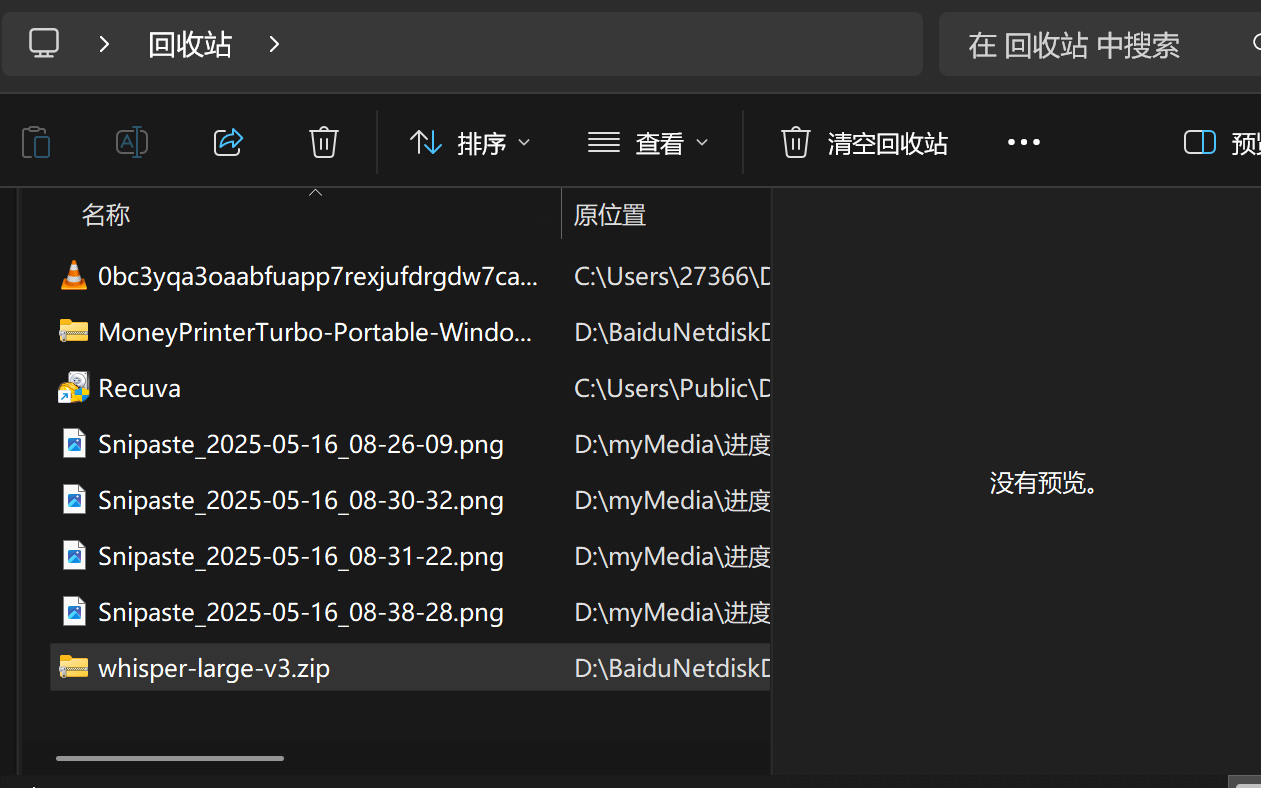1261x788 pixels.
Task: Expand the chevron after 回收站 in address bar
Action: tap(275, 44)
